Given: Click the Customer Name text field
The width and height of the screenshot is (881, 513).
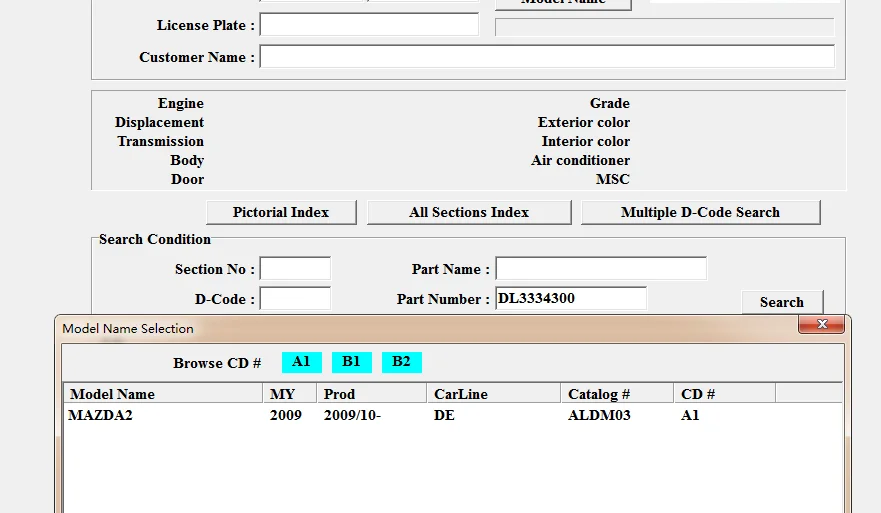Looking at the screenshot, I should 547,57.
